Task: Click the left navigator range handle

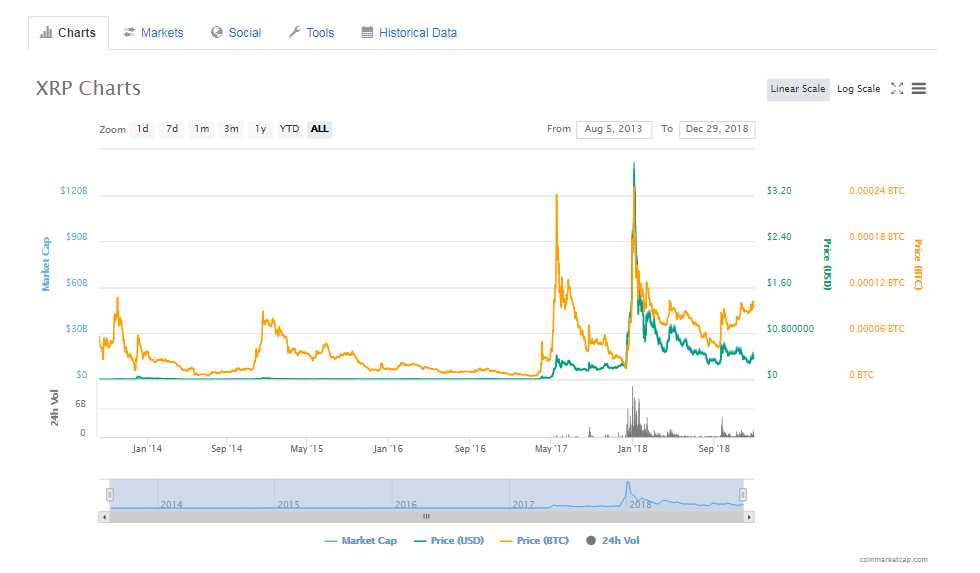Action: click(x=109, y=495)
